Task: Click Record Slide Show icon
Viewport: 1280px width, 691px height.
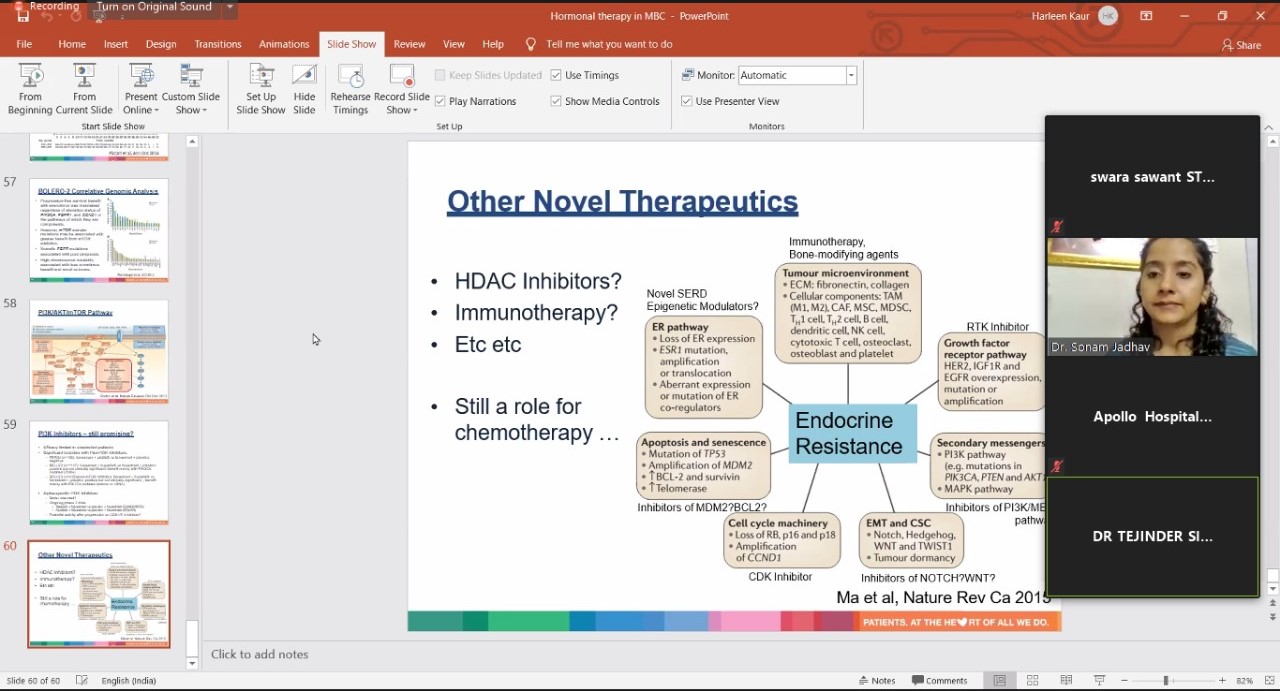Action: tap(402, 78)
